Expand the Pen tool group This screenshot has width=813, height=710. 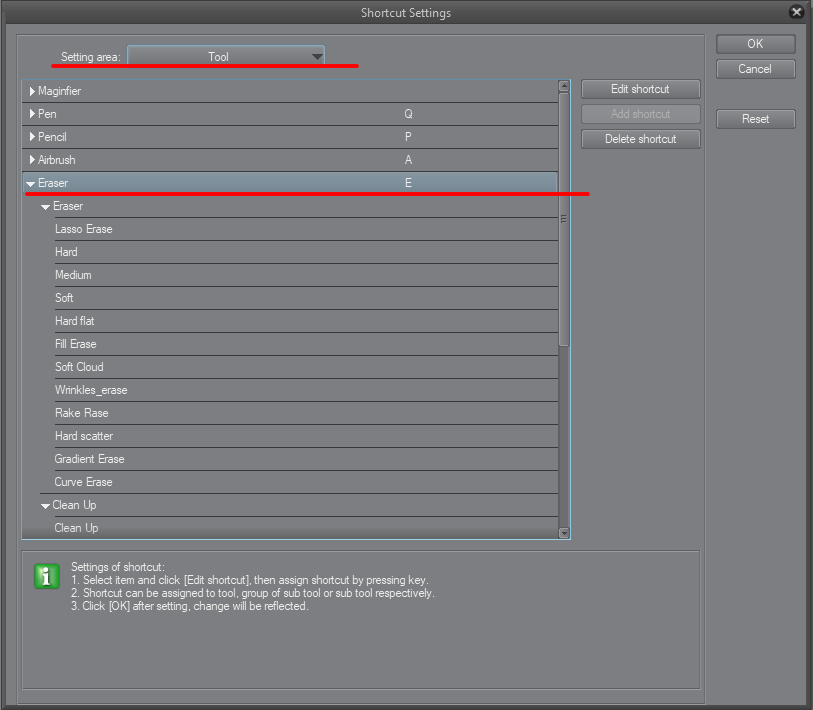coord(32,114)
